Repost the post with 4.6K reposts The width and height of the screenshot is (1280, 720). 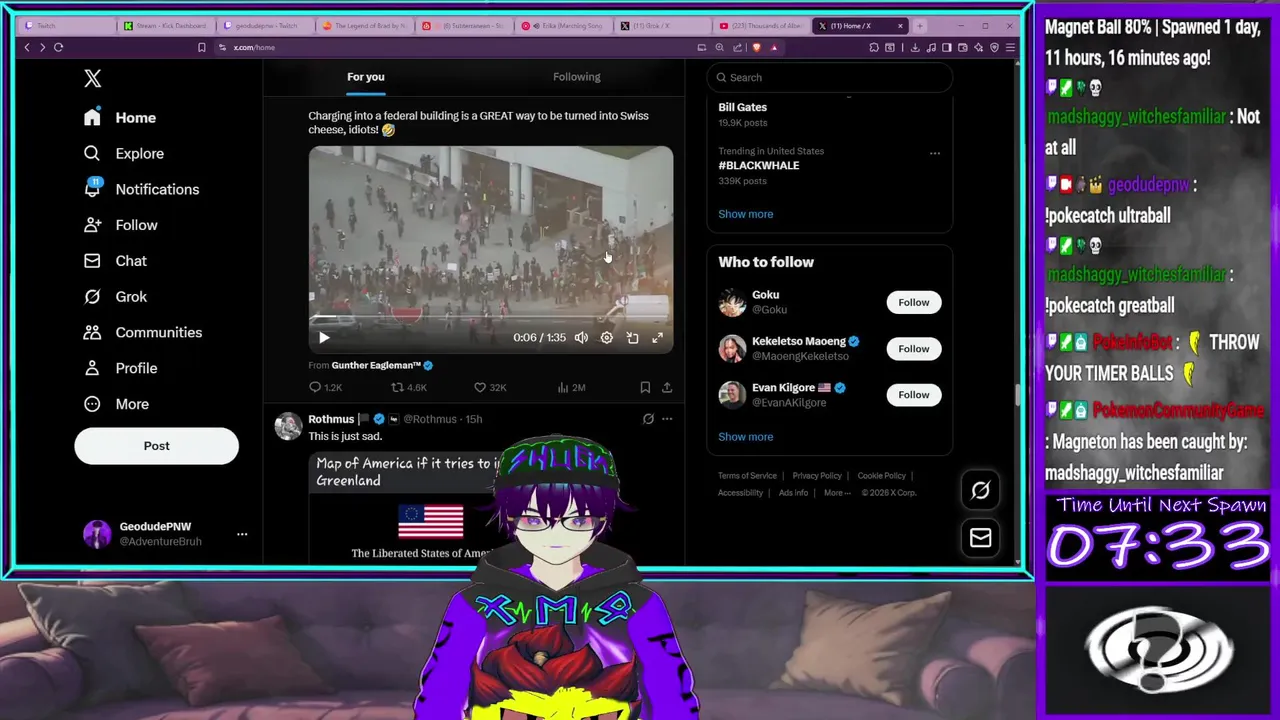(408, 387)
